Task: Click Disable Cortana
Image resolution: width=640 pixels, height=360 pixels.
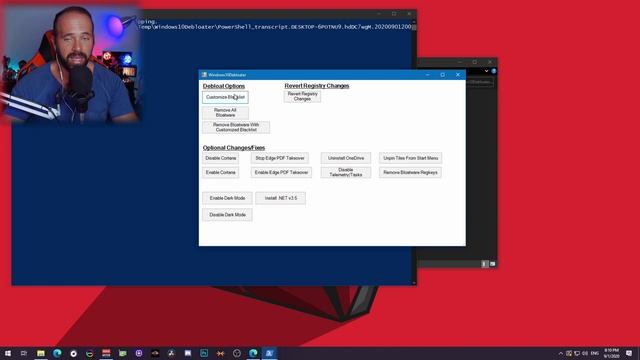Action: coord(220,158)
